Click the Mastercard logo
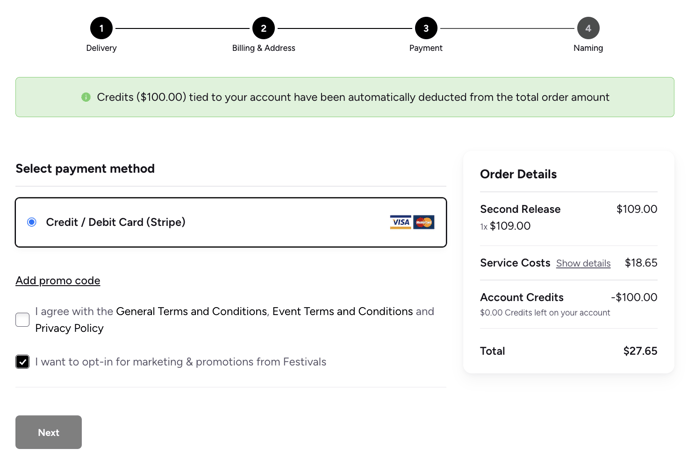The image size is (688, 463). [x=424, y=222]
